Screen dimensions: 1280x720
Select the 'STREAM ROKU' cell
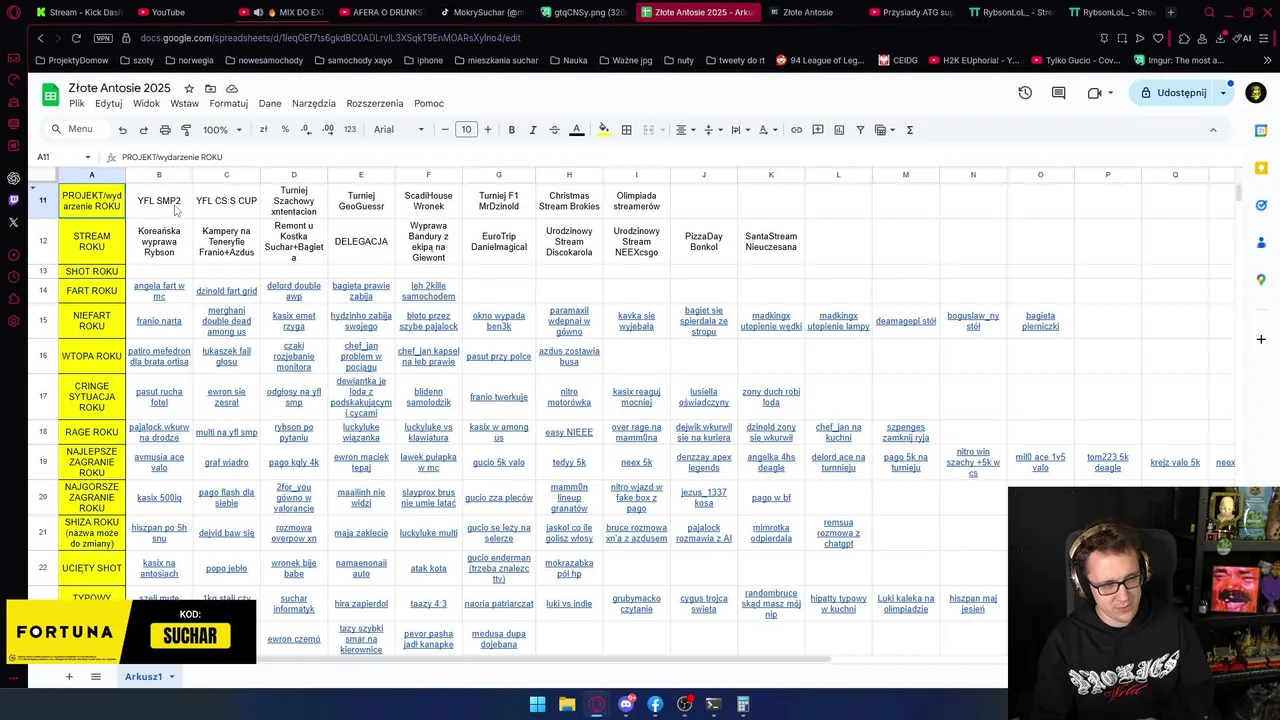(92, 242)
